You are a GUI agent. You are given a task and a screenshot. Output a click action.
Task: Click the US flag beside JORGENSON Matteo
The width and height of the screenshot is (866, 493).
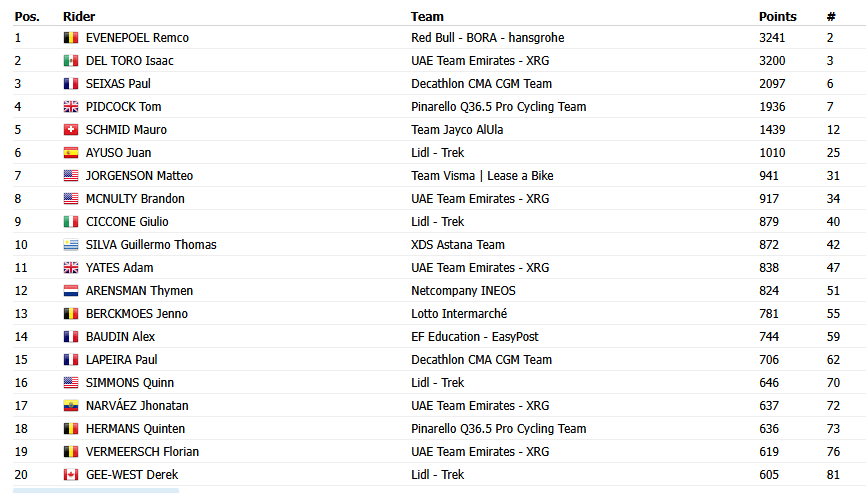click(71, 176)
